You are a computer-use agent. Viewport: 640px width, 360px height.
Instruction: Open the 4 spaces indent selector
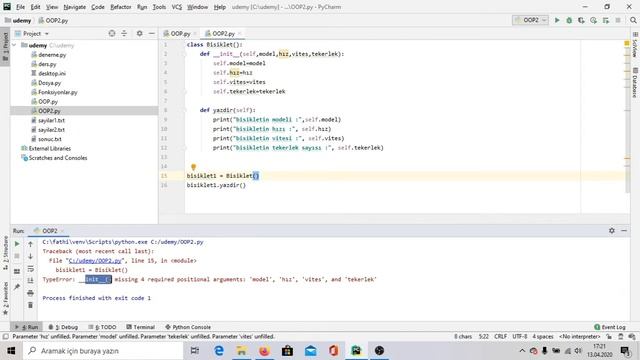point(542,337)
